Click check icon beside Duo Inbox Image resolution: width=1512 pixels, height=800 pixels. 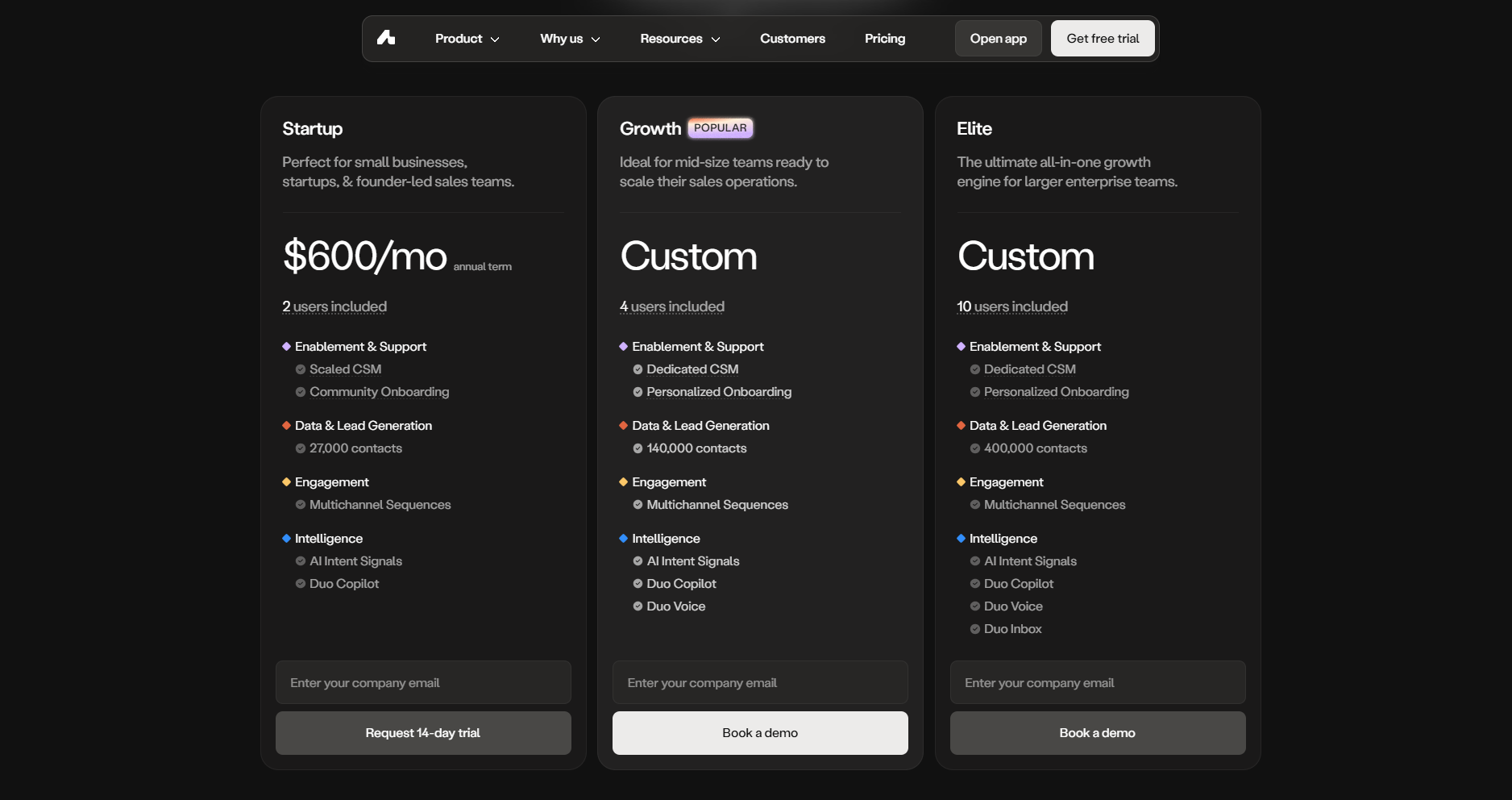975,629
